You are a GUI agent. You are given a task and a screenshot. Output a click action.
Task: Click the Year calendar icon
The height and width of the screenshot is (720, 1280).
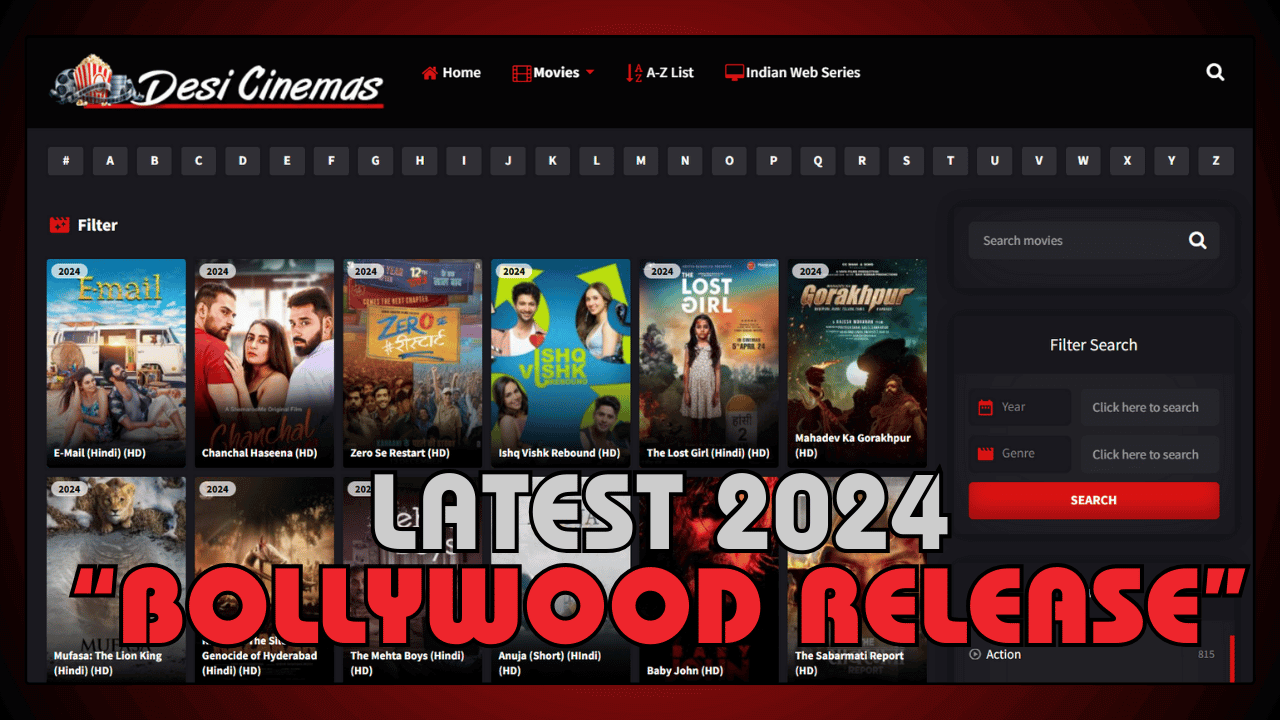(x=985, y=407)
